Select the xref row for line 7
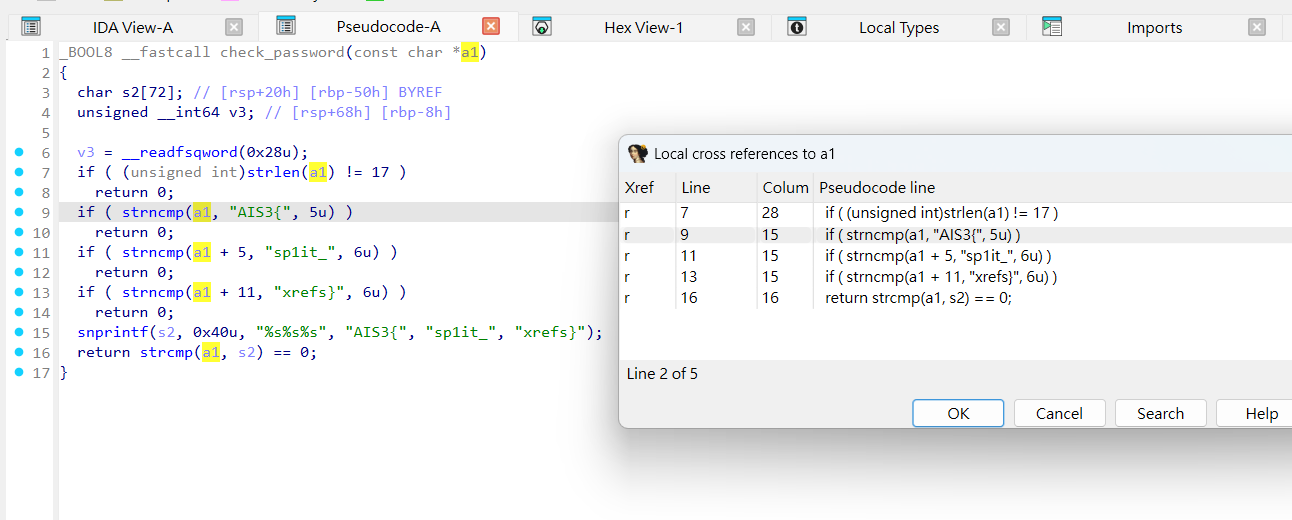 tap(956, 212)
